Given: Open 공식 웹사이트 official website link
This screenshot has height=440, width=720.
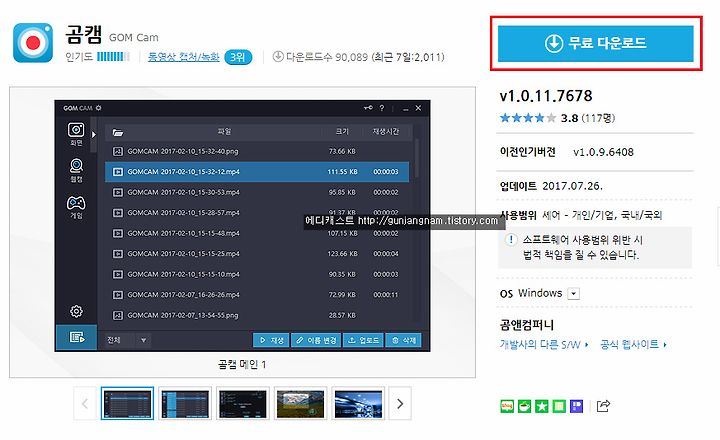Looking at the screenshot, I should tap(633, 344).
